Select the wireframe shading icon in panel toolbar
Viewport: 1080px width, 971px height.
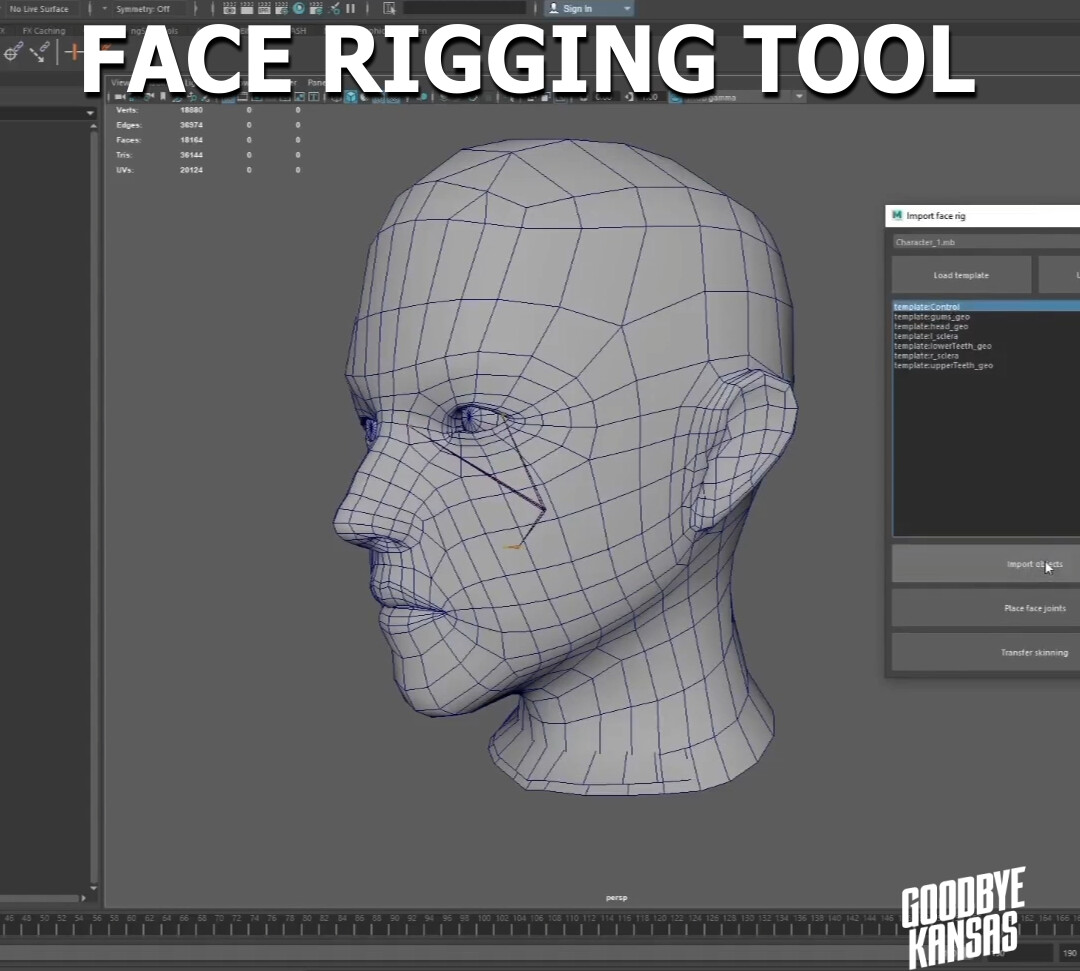(x=335, y=97)
